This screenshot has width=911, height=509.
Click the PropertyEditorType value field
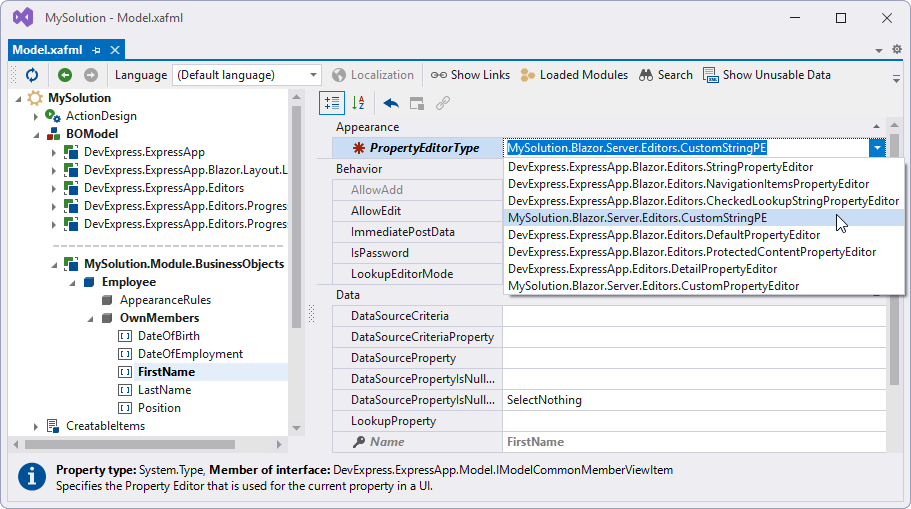686,148
